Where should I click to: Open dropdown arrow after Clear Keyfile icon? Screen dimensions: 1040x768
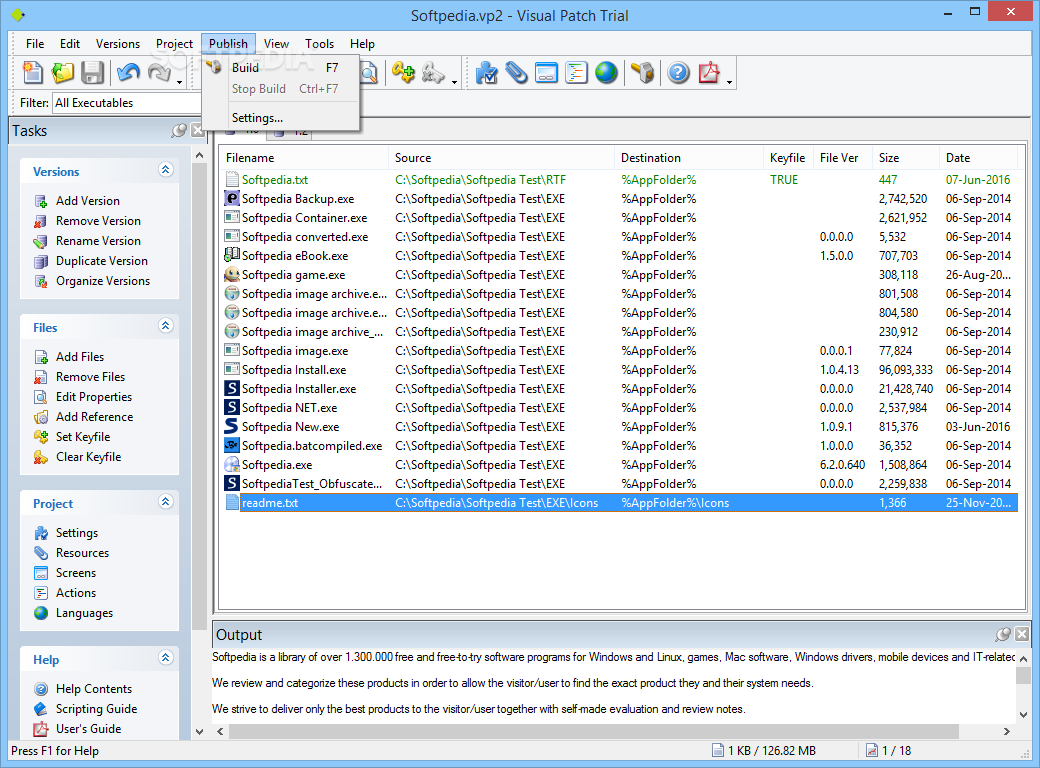pos(454,82)
